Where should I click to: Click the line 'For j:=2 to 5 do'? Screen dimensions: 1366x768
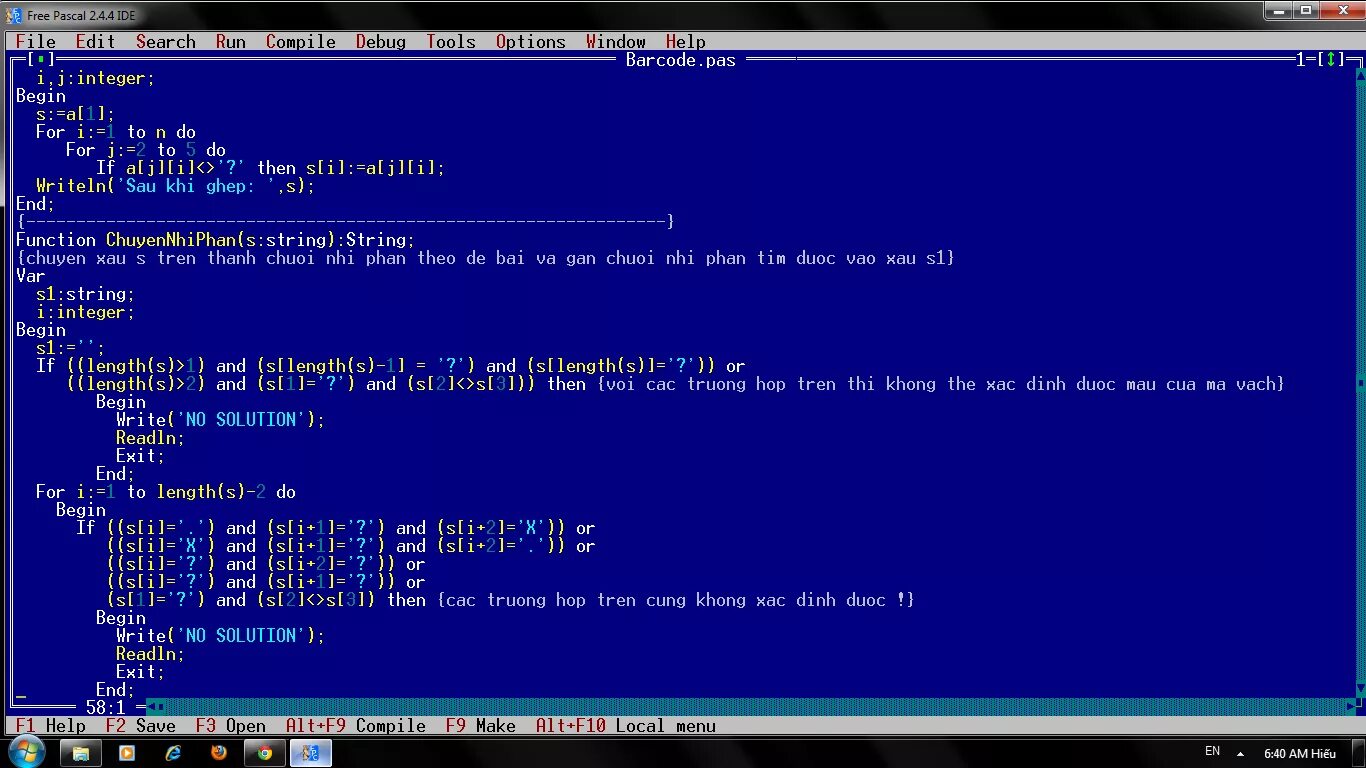click(146, 150)
